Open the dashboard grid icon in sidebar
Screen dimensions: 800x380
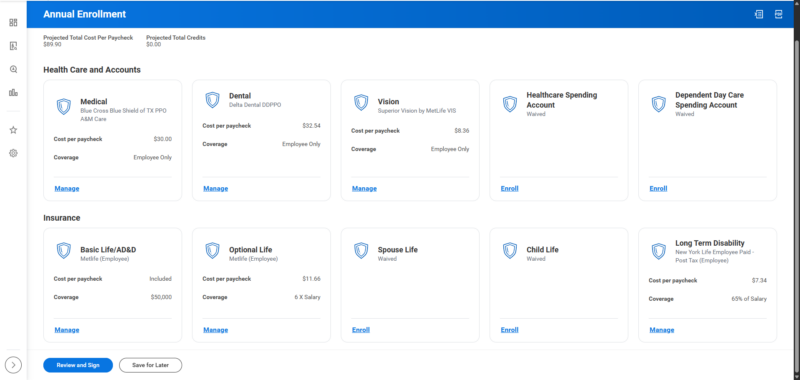[x=13, y=22]
